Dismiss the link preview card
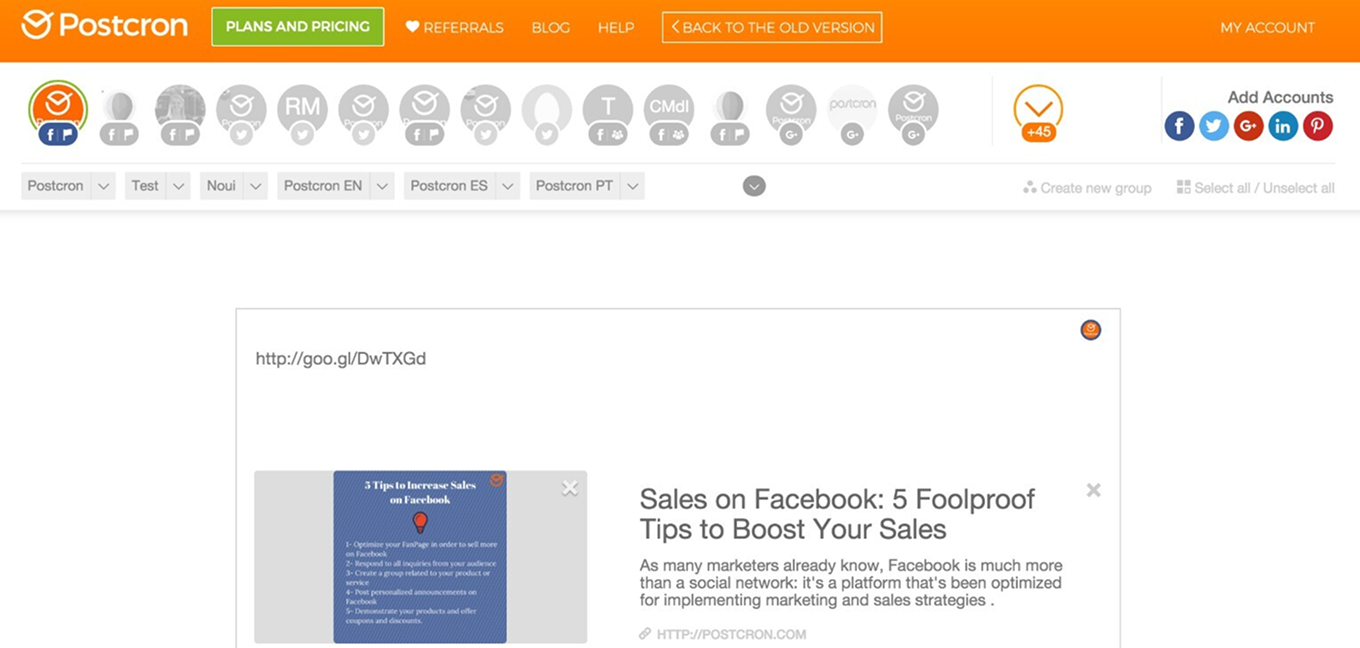Screen dimensions: 1360x648 click(x=1094, y=490)
